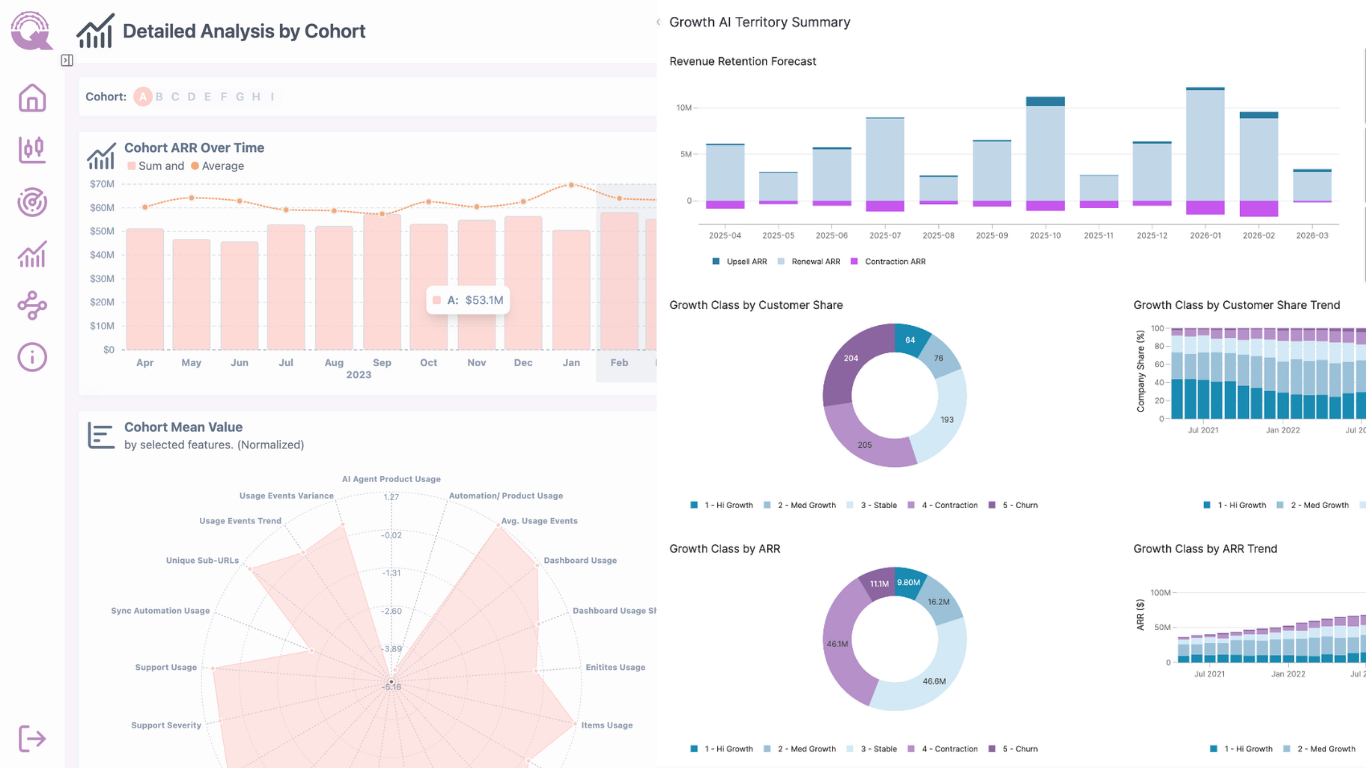Click the purple Q logo icon

(x=32, y=30)
